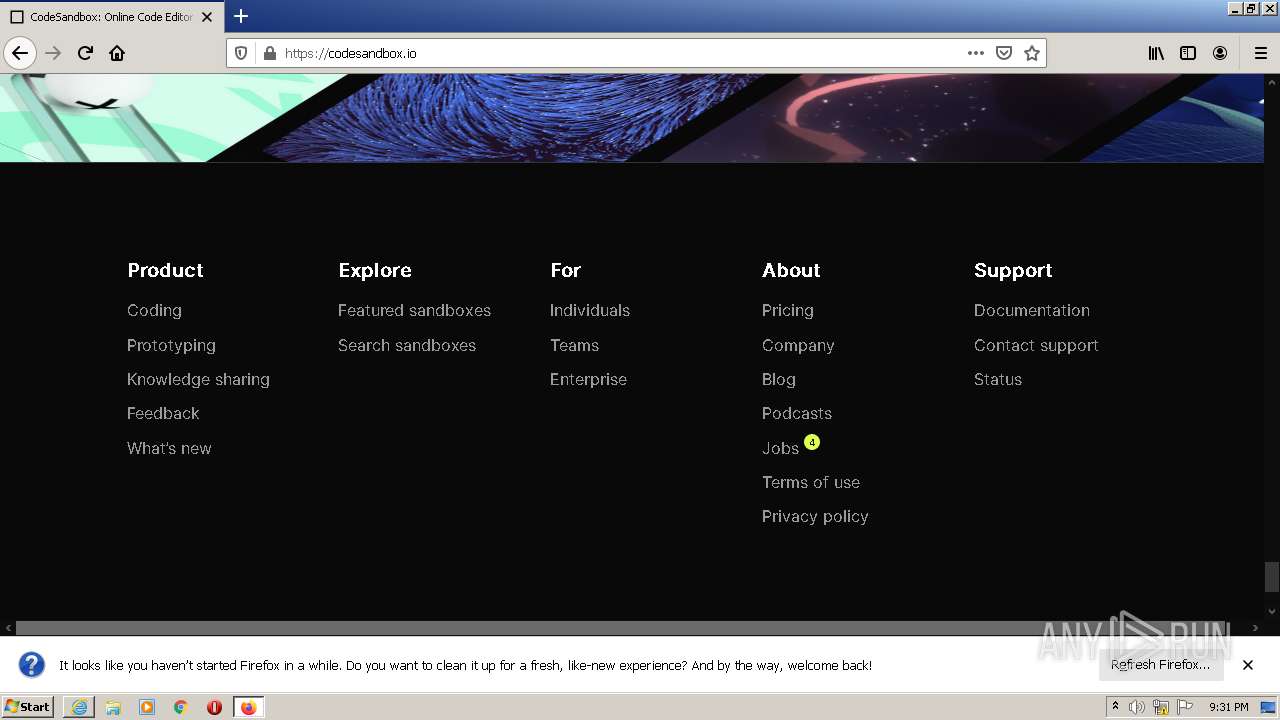Open the Windows Start menu
This screenshot has width=1280, height=720.
[x=27, y=706]
